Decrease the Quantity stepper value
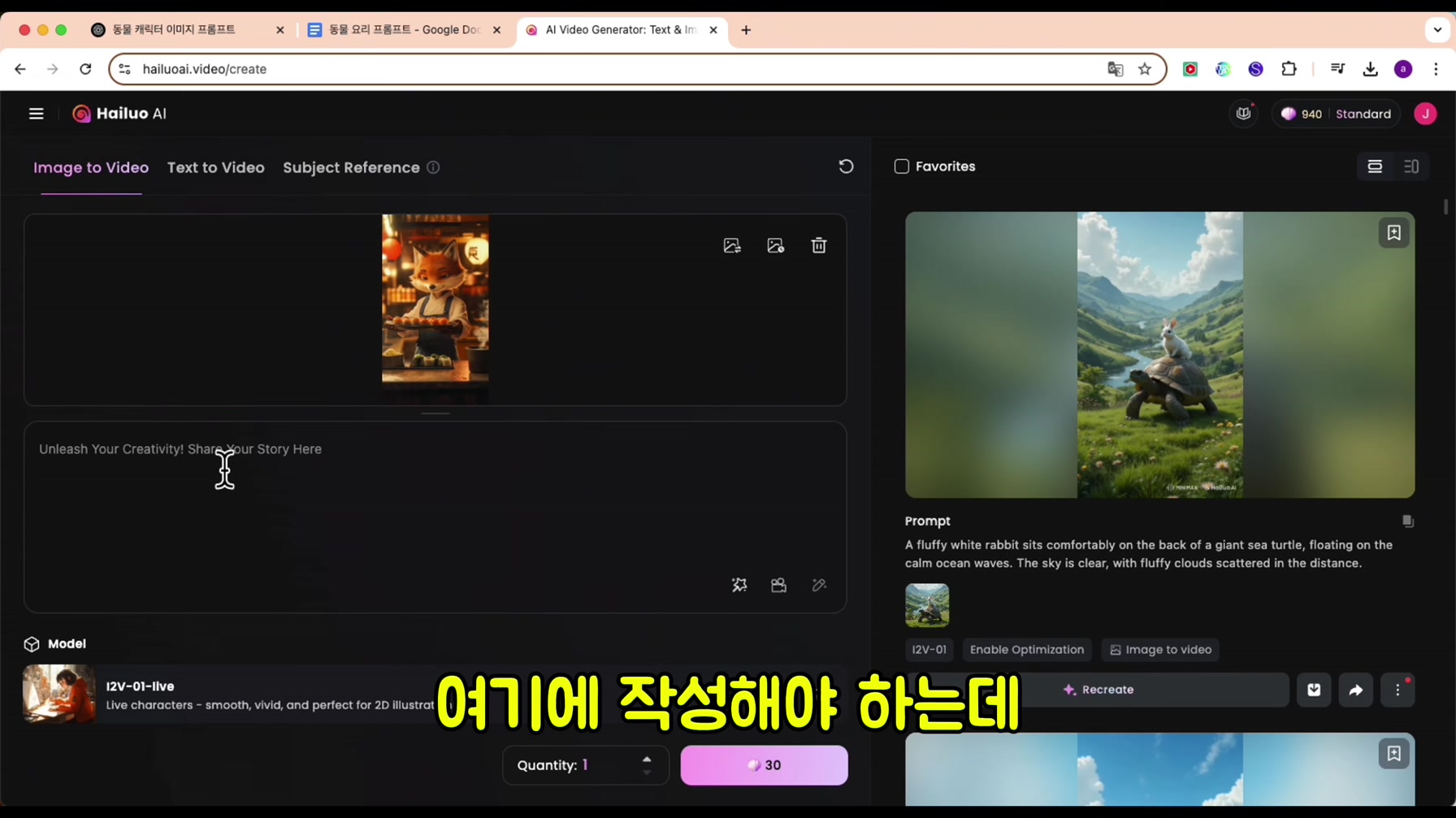Viewport: 1456px width, 818px height. tap(647, 773)
